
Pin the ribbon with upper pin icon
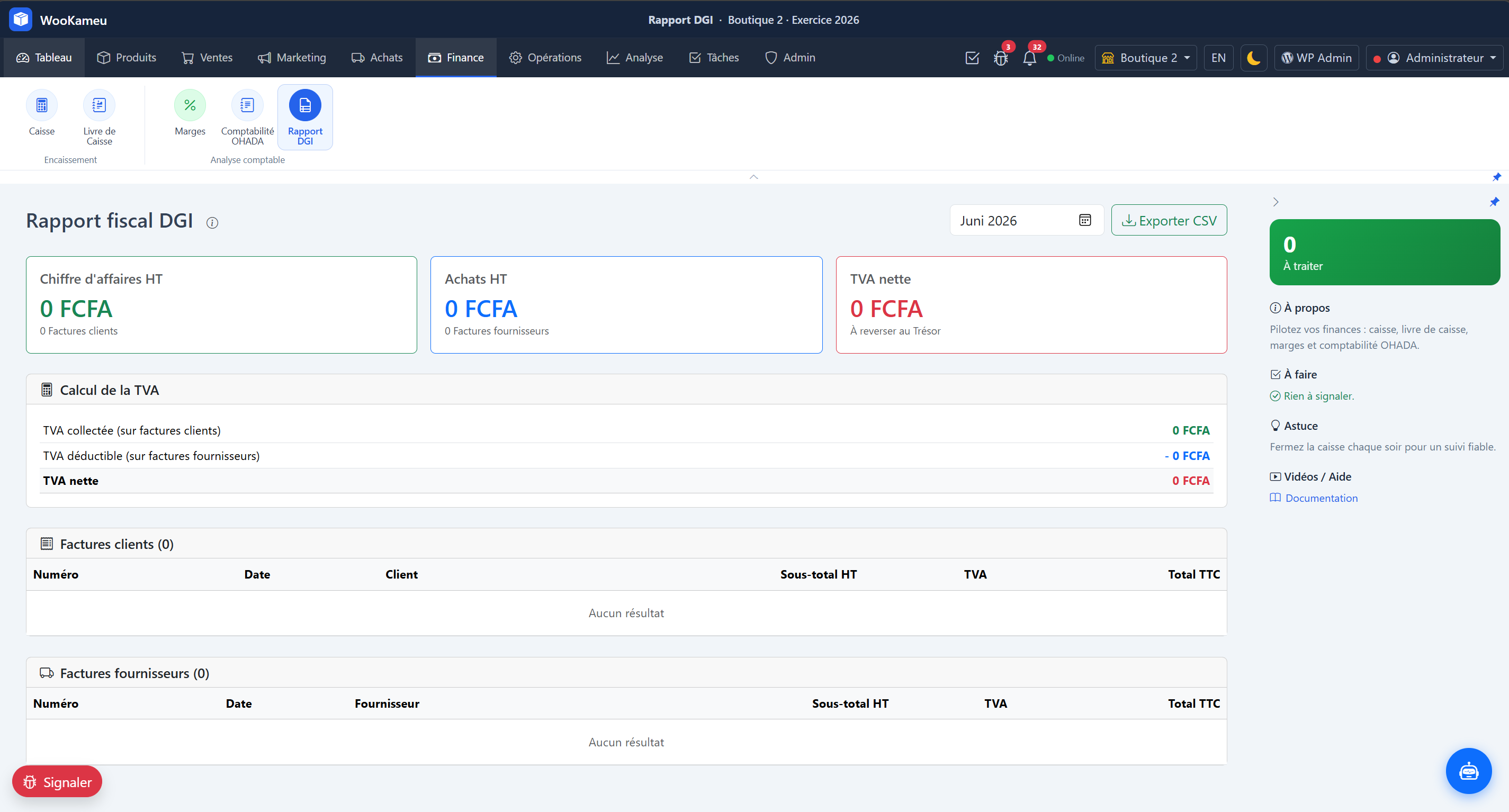1496,177
